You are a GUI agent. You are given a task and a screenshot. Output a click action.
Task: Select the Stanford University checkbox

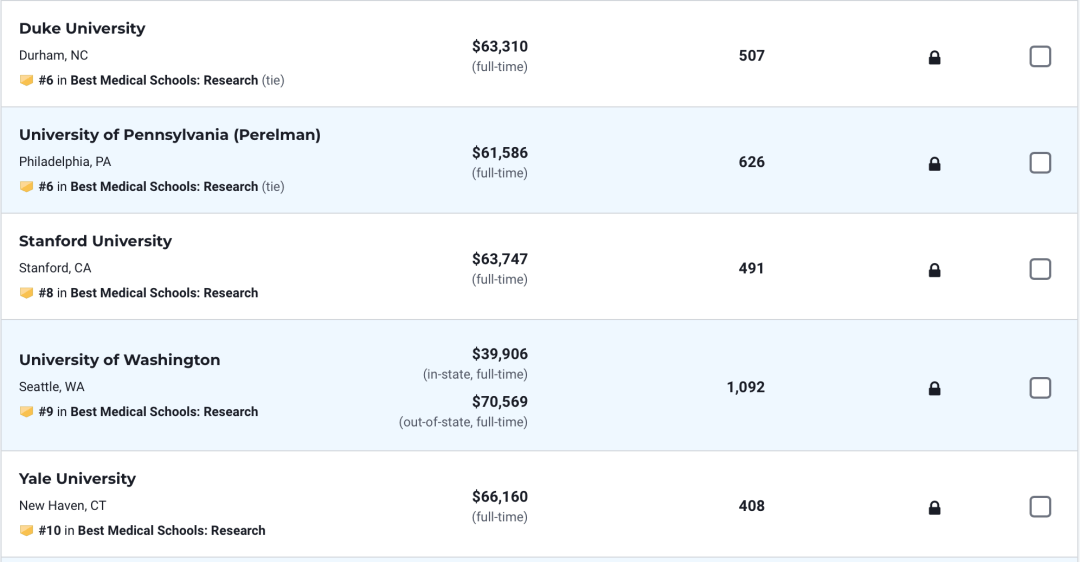(x=1040, y=269)
